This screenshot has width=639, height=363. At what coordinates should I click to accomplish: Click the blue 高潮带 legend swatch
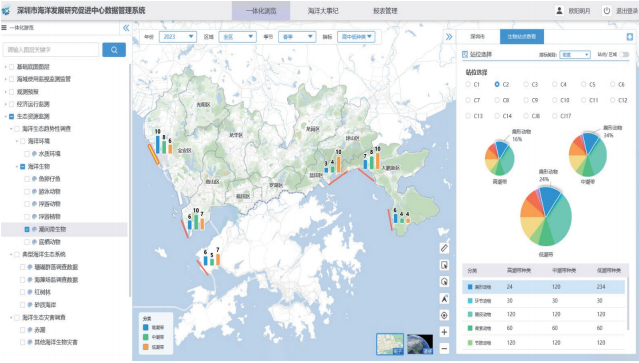[146, 327]
